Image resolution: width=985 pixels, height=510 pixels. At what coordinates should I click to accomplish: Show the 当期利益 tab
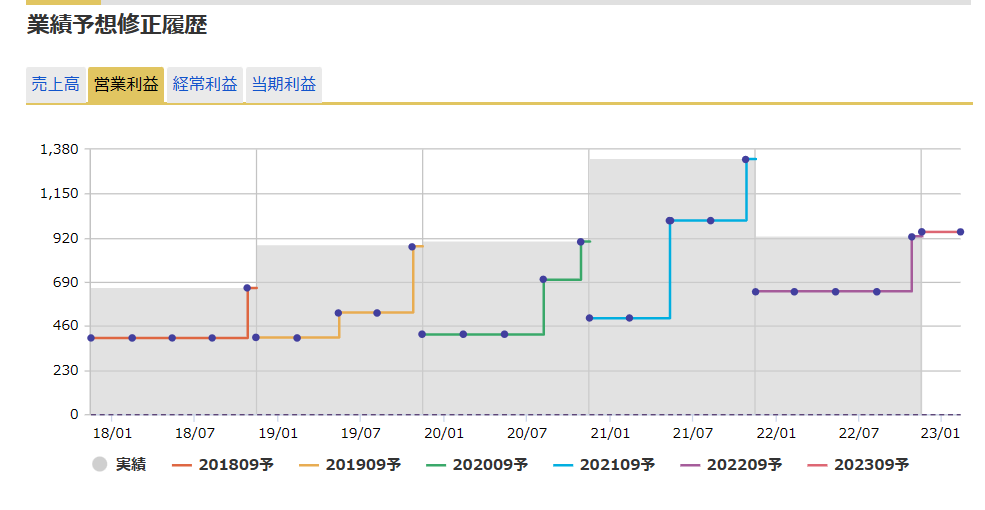pyautogui.click(x=284, y=85)
